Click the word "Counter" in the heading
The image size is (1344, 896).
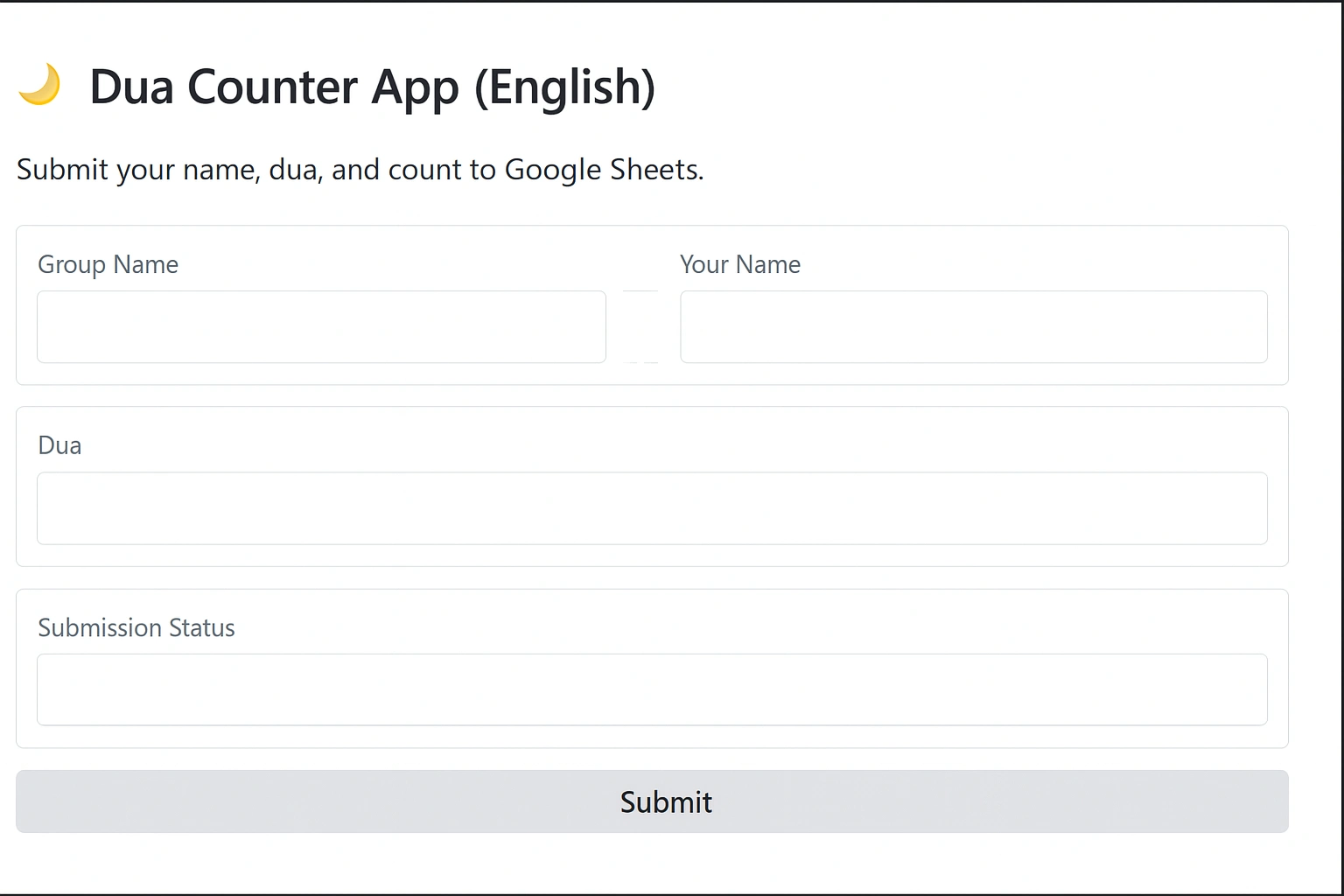[272, 87]
